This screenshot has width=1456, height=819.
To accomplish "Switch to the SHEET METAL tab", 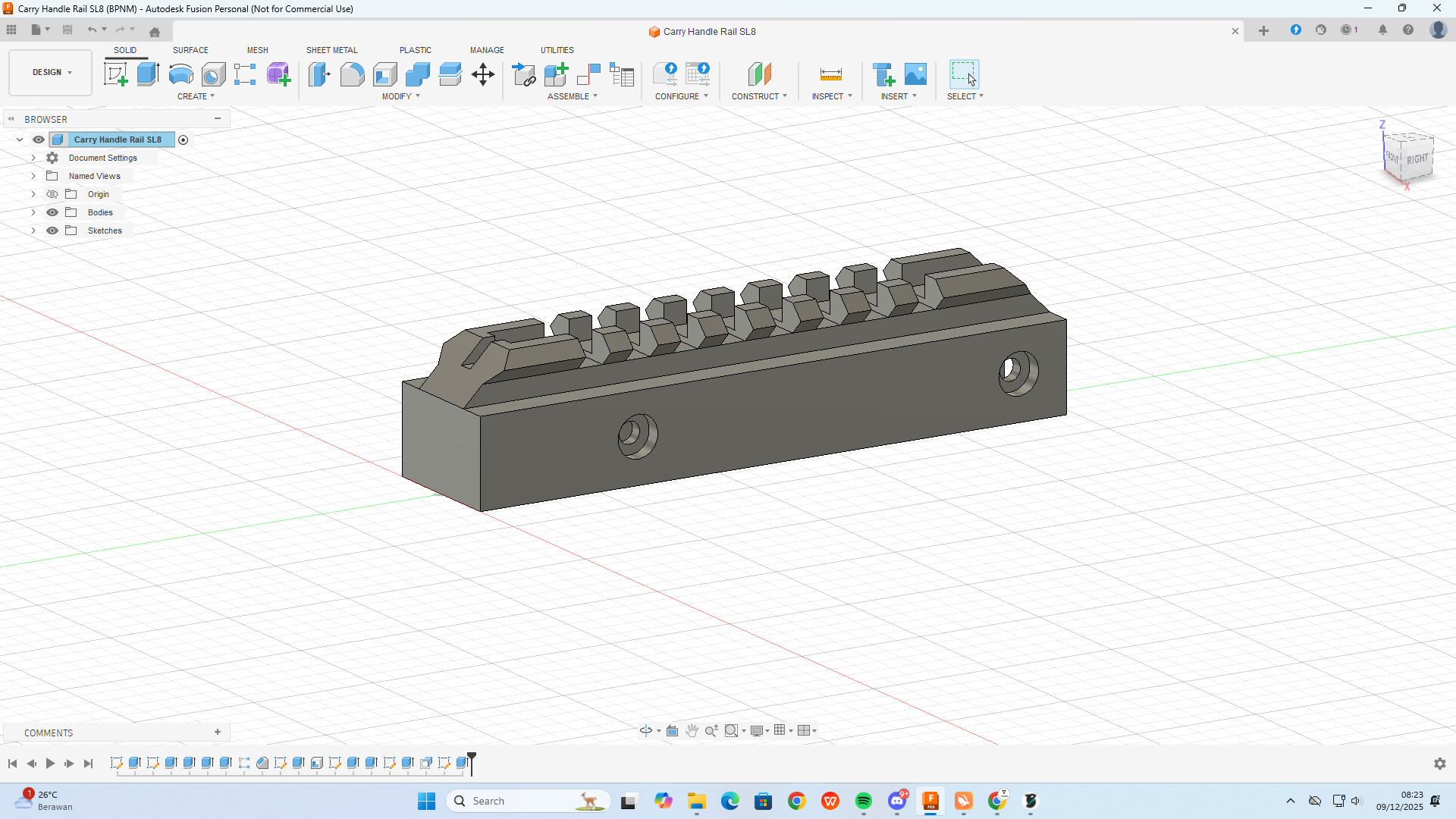I will click(331, 50).
